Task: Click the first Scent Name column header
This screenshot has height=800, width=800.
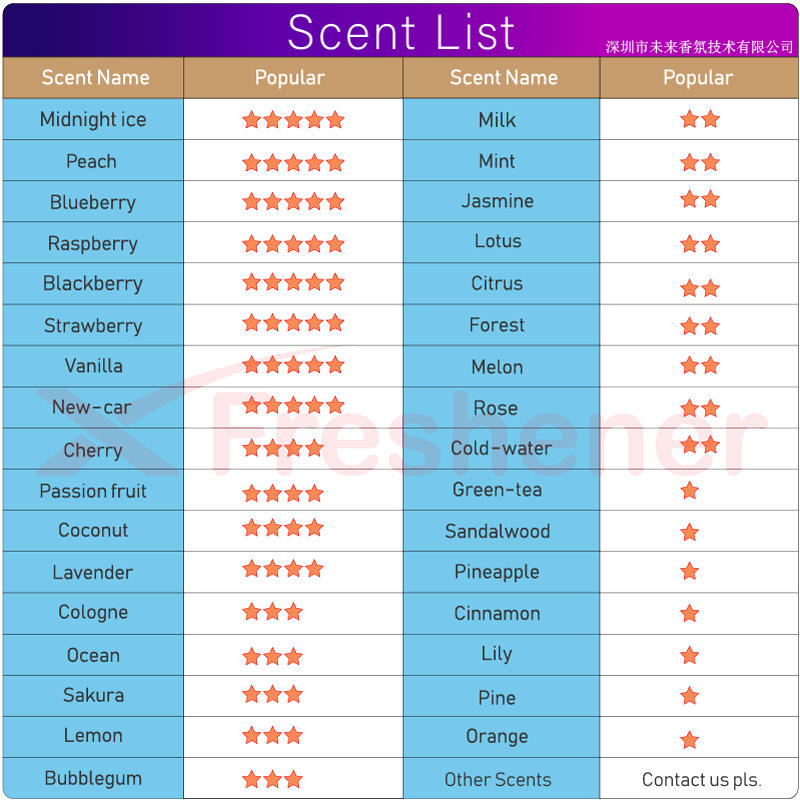Action: tap(93, 78)
